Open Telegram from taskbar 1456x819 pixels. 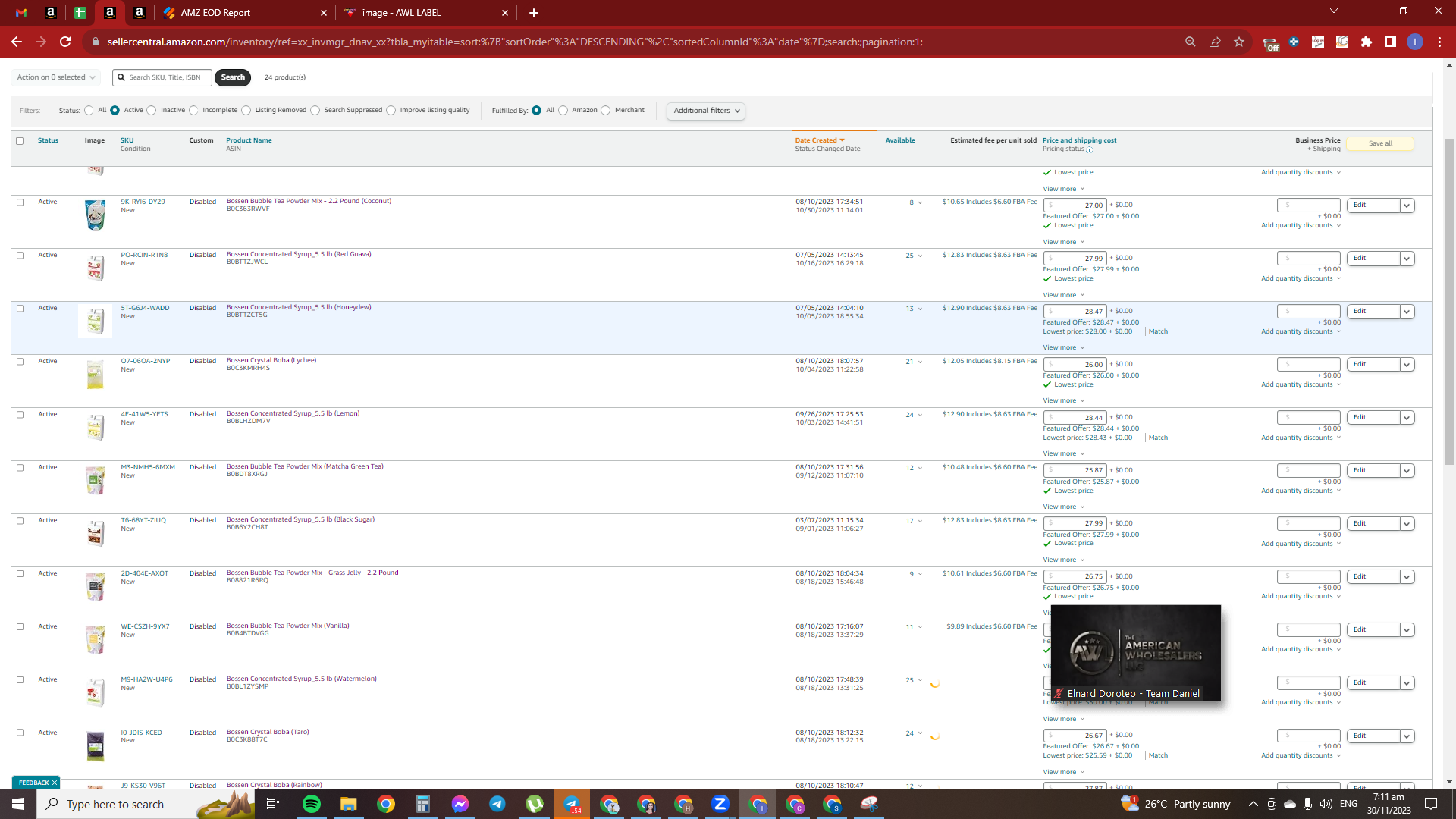[497, 804]
